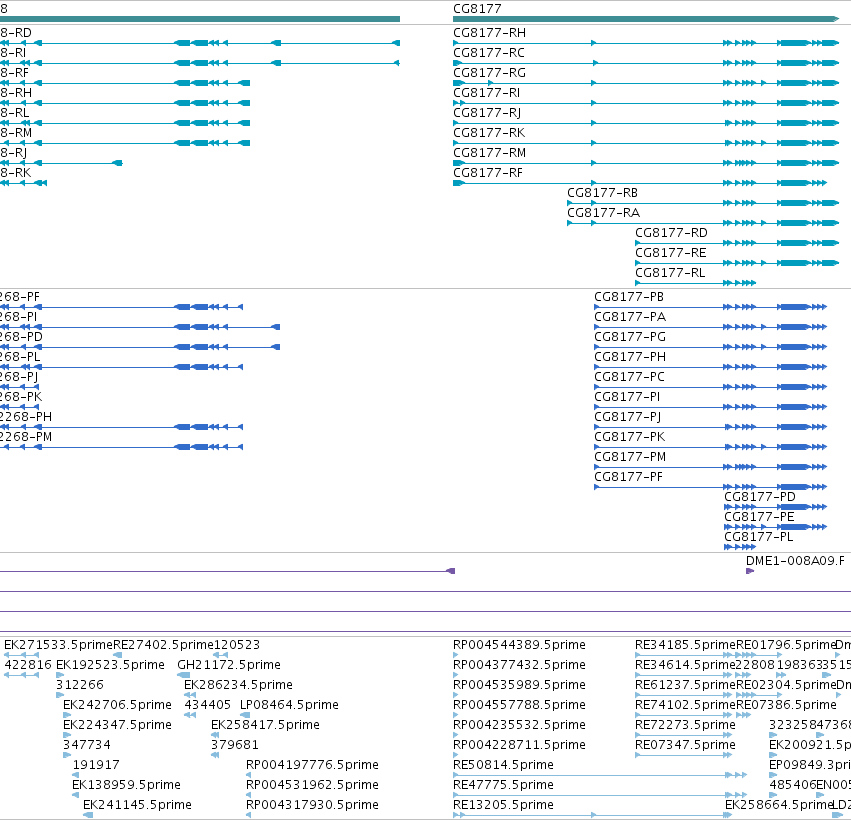Select protein CG8177-PB label
This screenshot has height=820, width=851.
pos(628,297)
